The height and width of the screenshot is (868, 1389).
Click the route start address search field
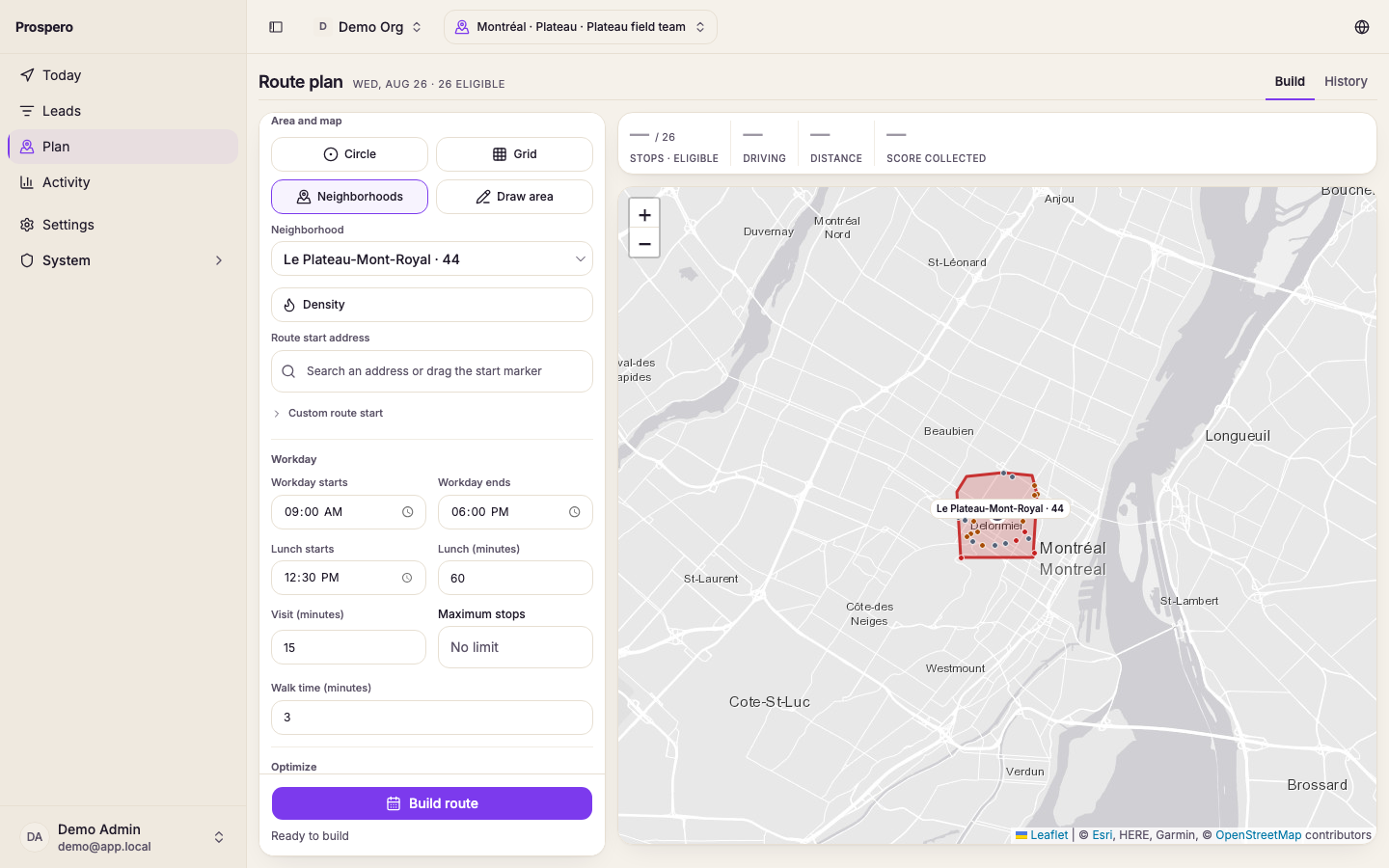(x=432, y=371)
